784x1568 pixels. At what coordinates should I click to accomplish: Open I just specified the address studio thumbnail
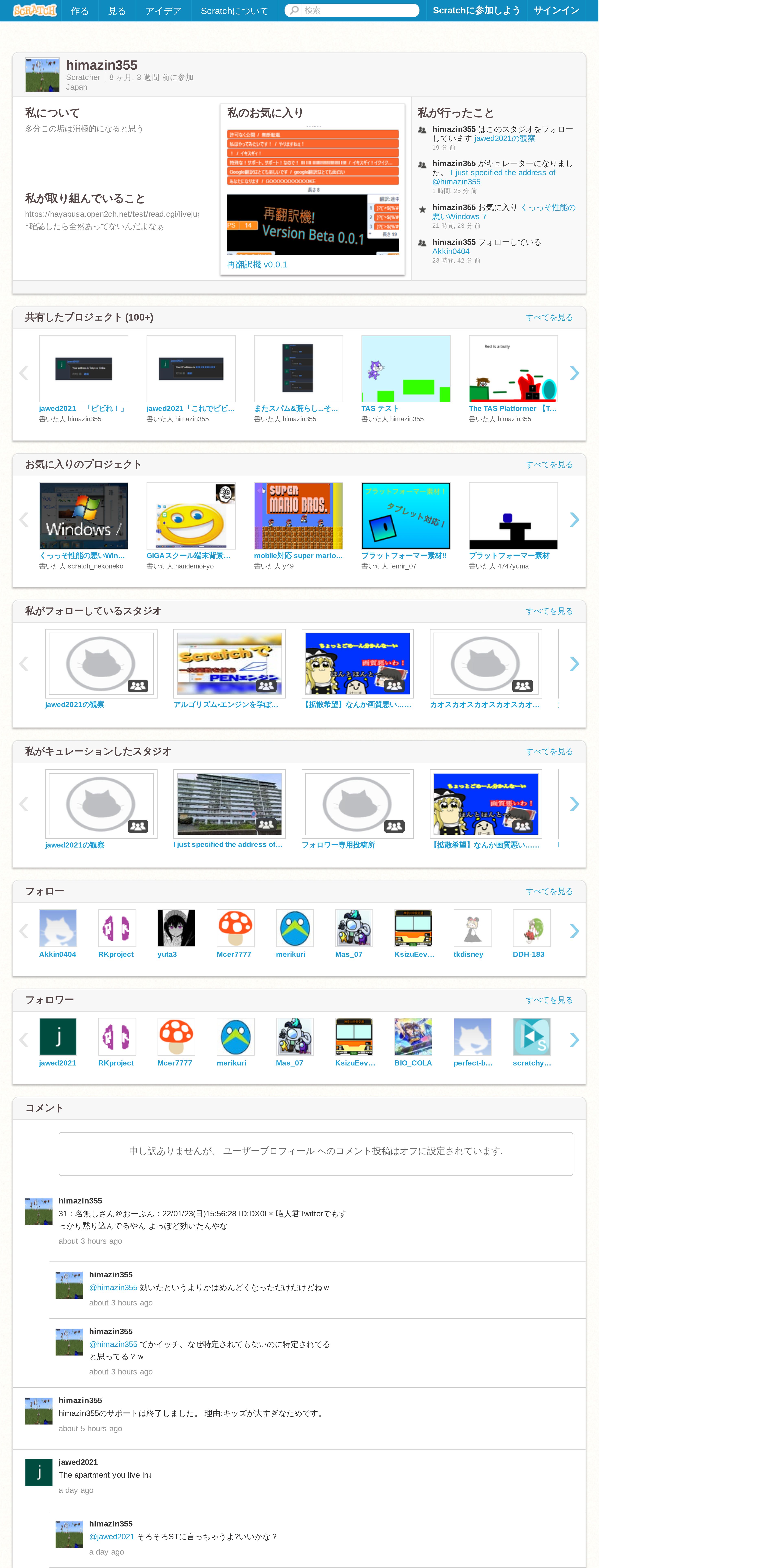click(229, 804)
